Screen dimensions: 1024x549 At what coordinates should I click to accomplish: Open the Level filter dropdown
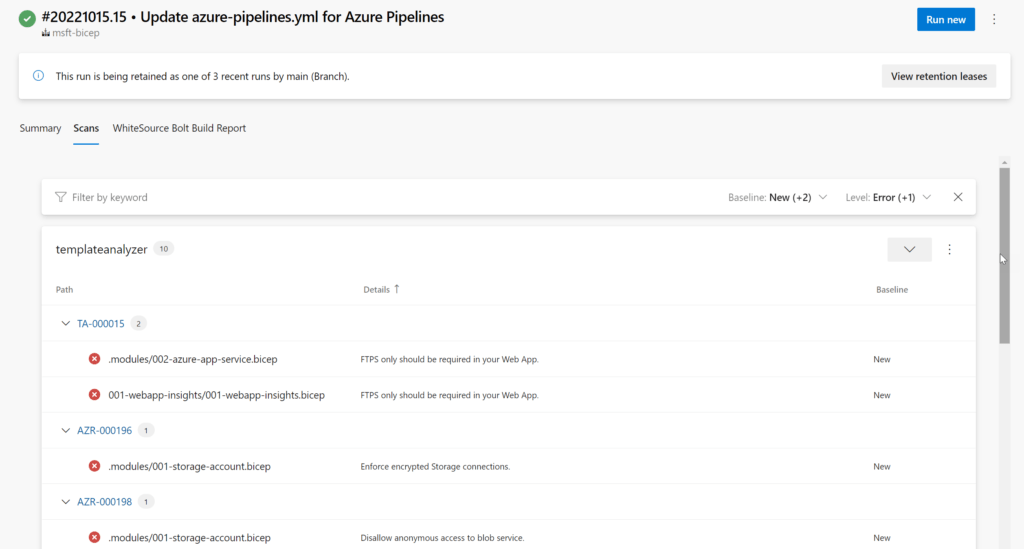click(x=888, y=197)
